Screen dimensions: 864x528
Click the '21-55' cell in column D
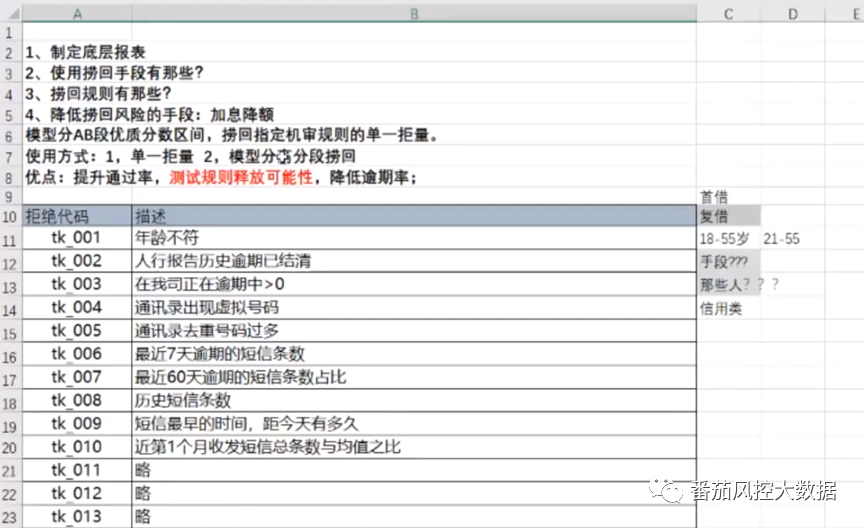(780, 239)
